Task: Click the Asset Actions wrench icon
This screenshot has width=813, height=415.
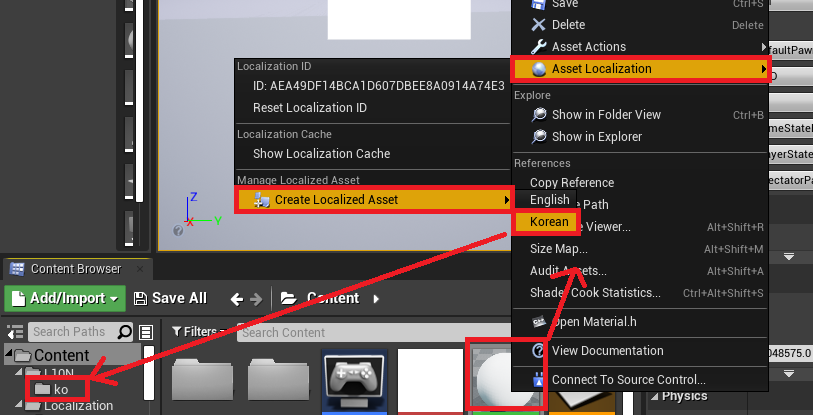Action: pyautogui.click(x=538, y=47)
